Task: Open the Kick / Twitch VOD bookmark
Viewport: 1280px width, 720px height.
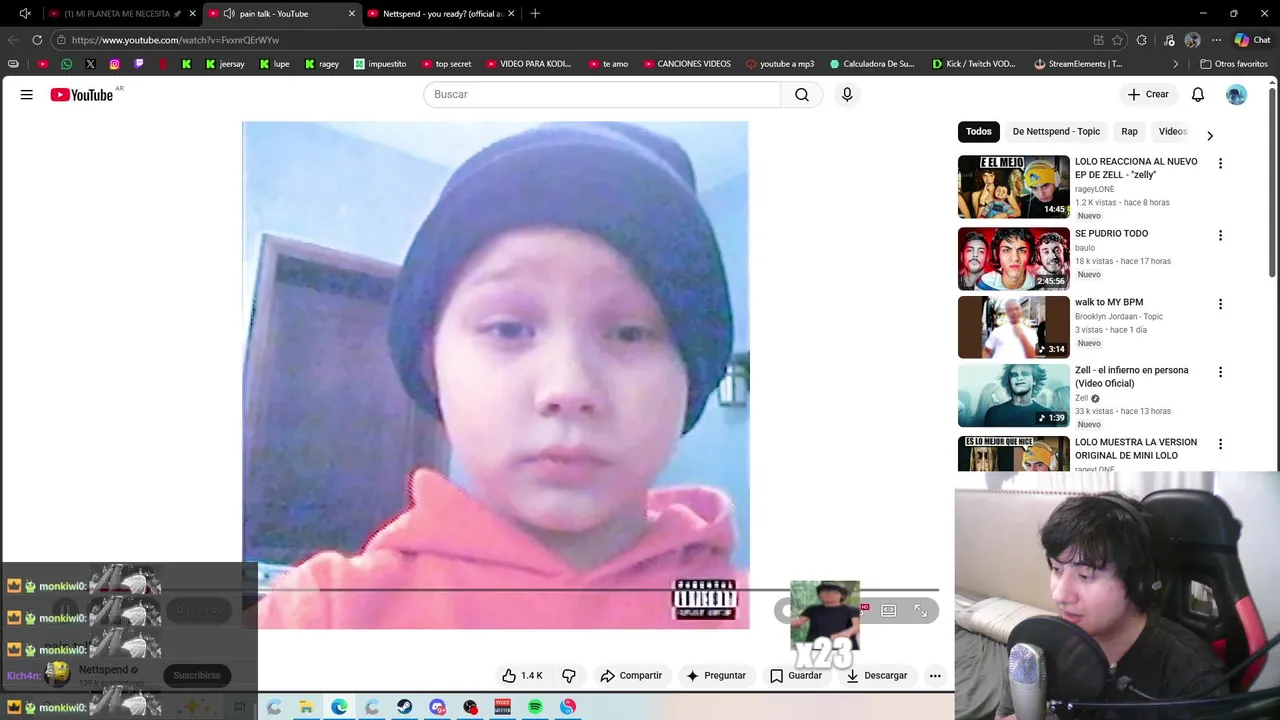Action: coord(973,64)
